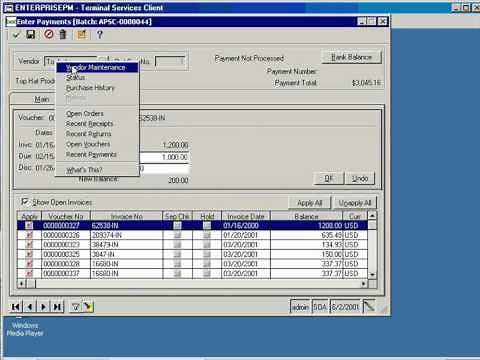Click the horizontal scrollbar right arrow
The height and width of the screenshot is (360, 480).
364,284
